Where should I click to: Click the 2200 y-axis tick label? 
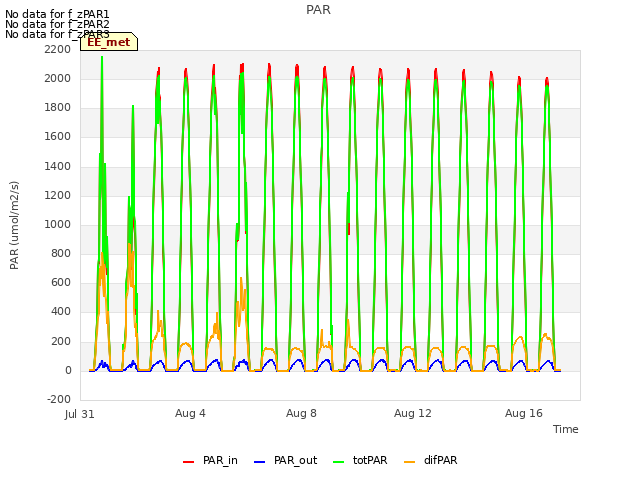[58, 49]
